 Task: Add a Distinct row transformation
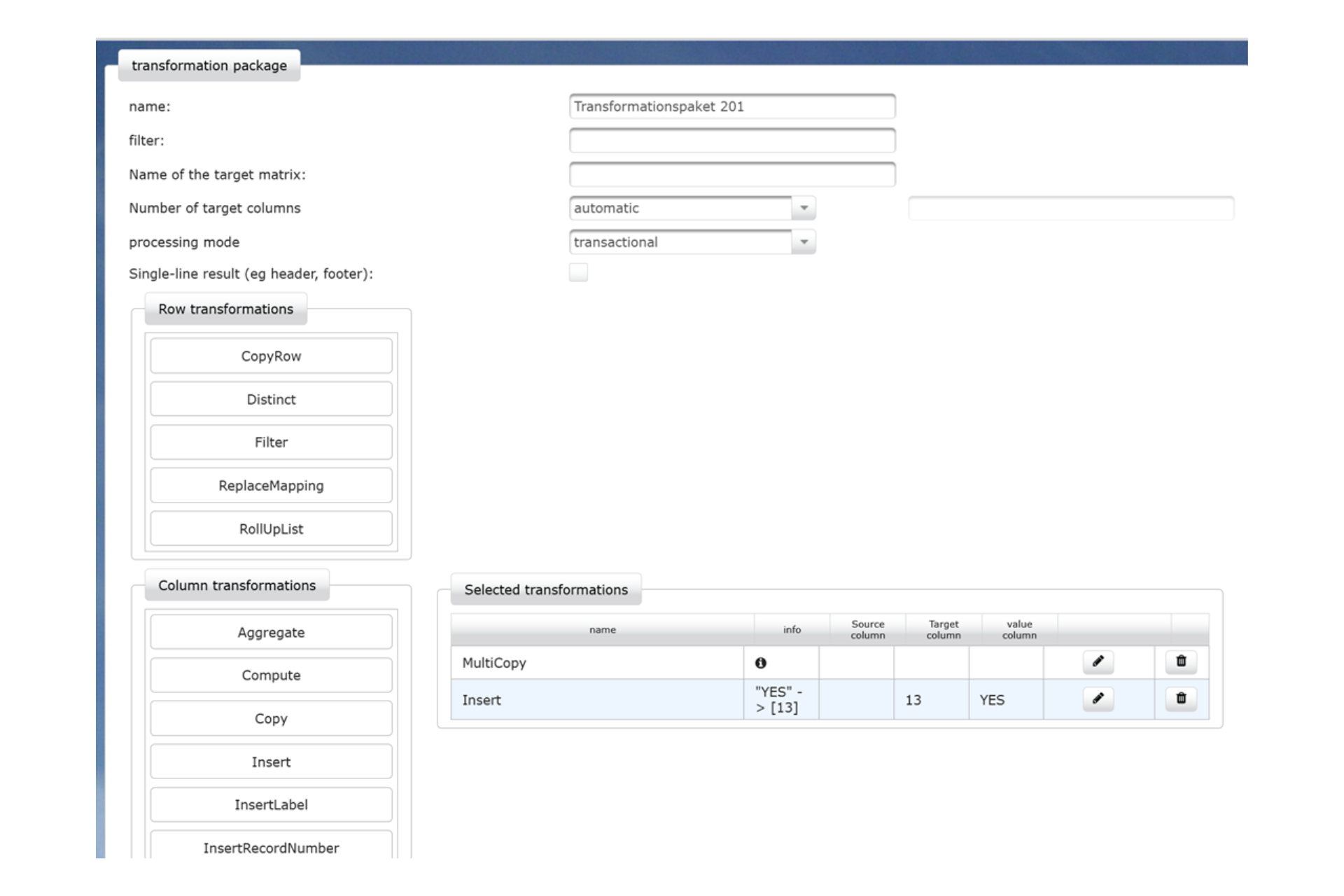(271, 400)
